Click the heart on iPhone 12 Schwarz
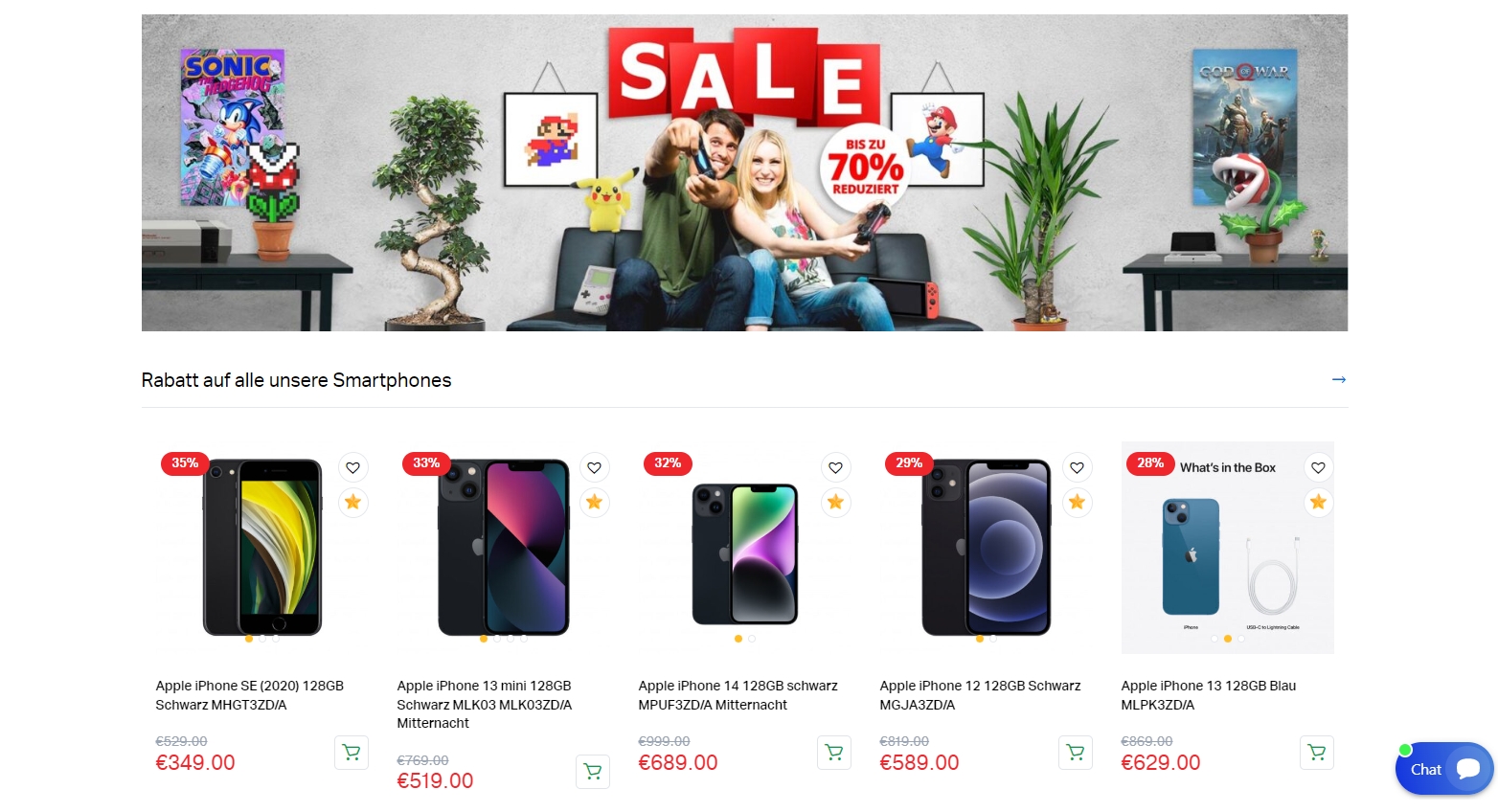 (x=1077, y=467)
